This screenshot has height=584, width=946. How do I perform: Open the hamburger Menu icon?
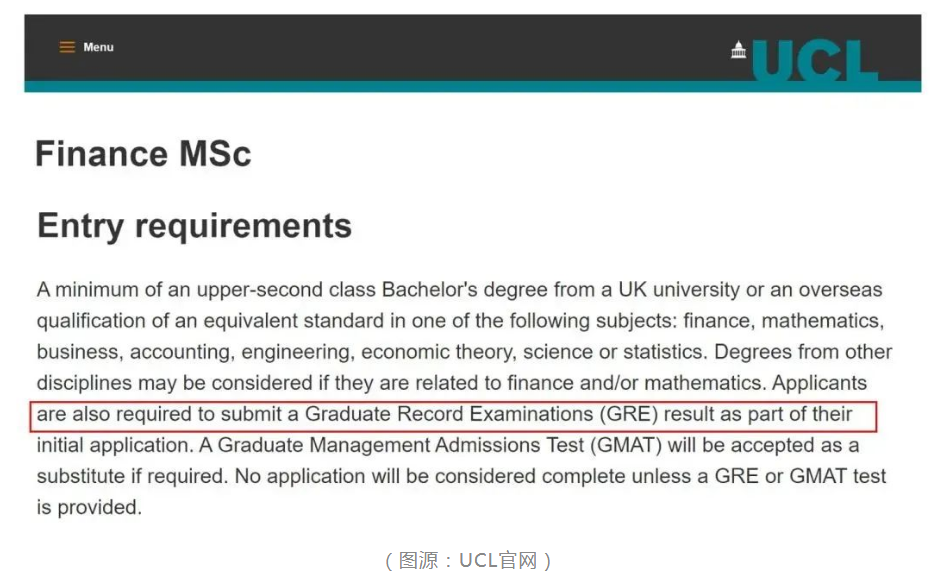67,47
